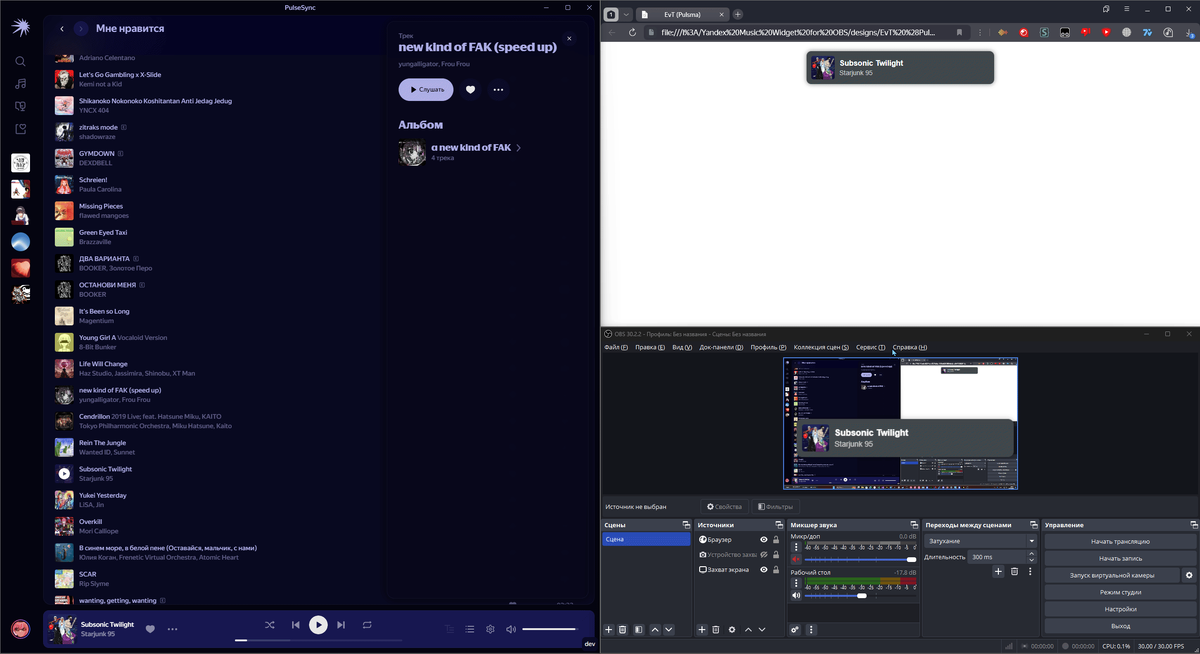Open user avatar in PulseSync sidebar

coord(20,629)
